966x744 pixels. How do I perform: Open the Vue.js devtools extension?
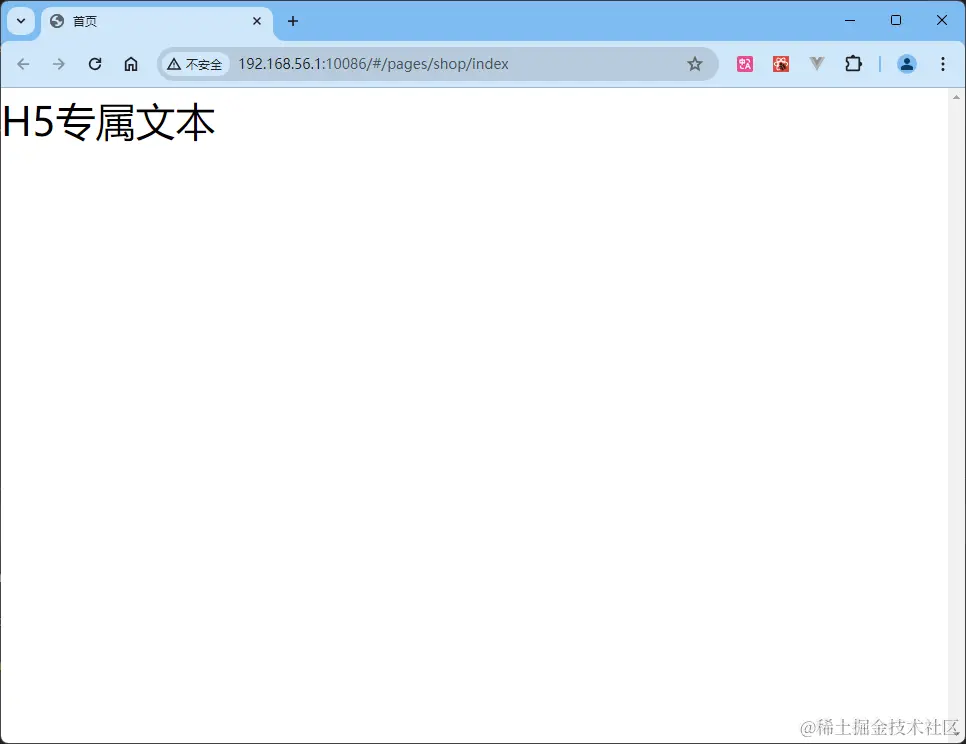[817, 63]
